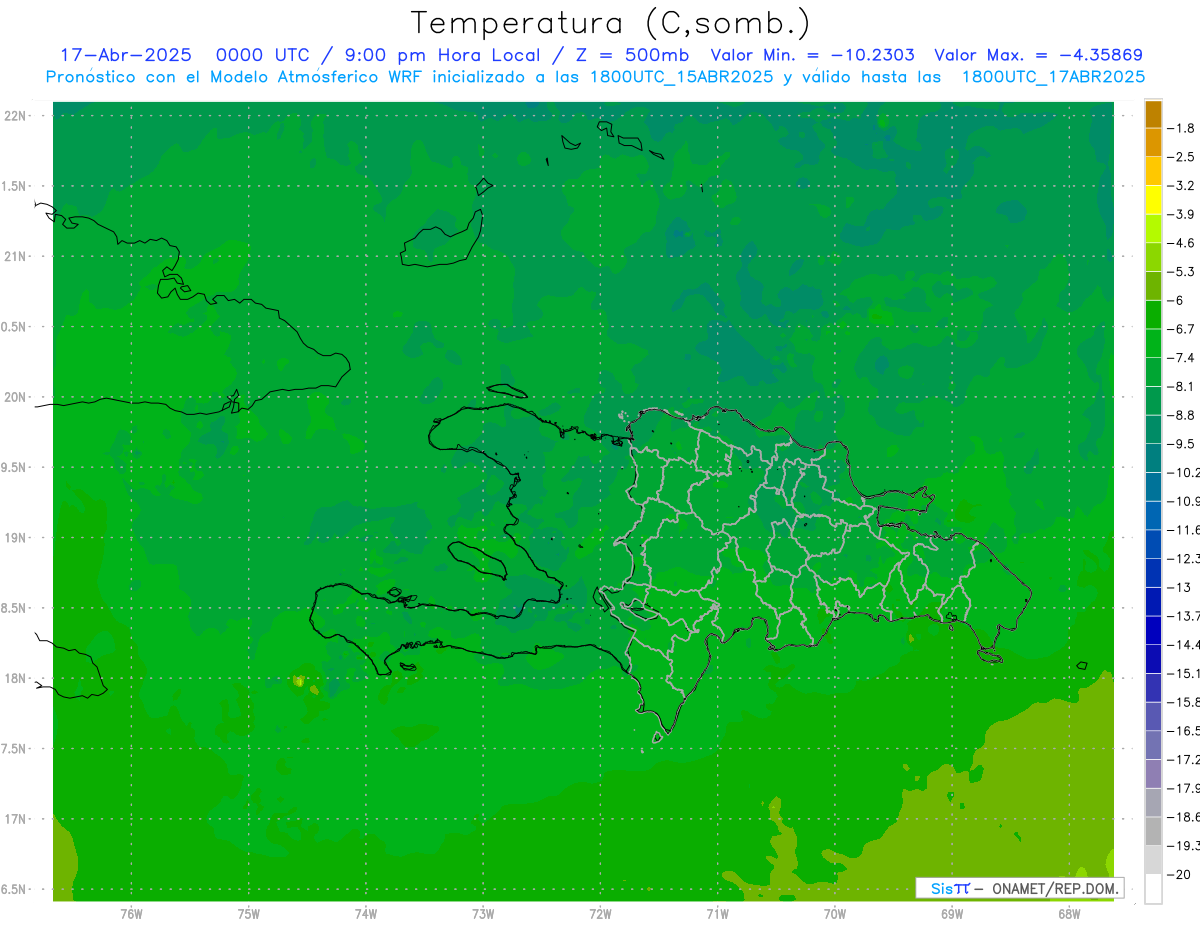The width and height of the screenshot is (1200, 927).
Task: Click the '75W' longitude axis label
Action: [248, 914]
